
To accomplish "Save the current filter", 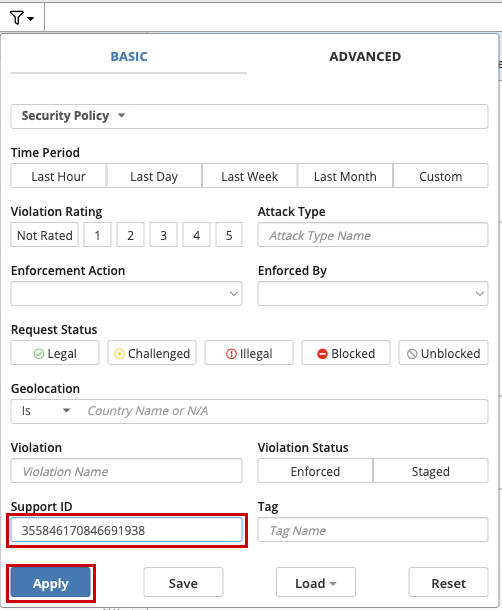I will point(183,583).
